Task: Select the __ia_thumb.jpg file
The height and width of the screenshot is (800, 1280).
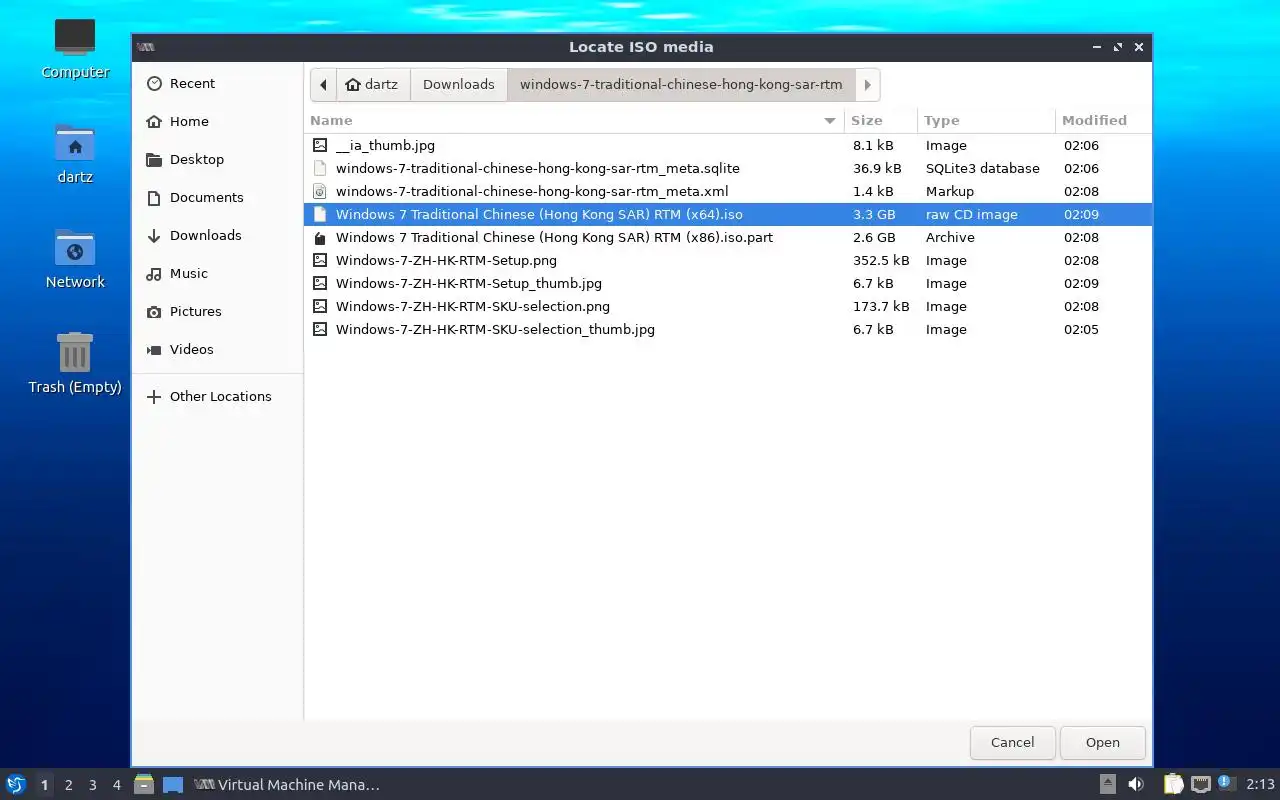Action: click(x=728, y=146)
